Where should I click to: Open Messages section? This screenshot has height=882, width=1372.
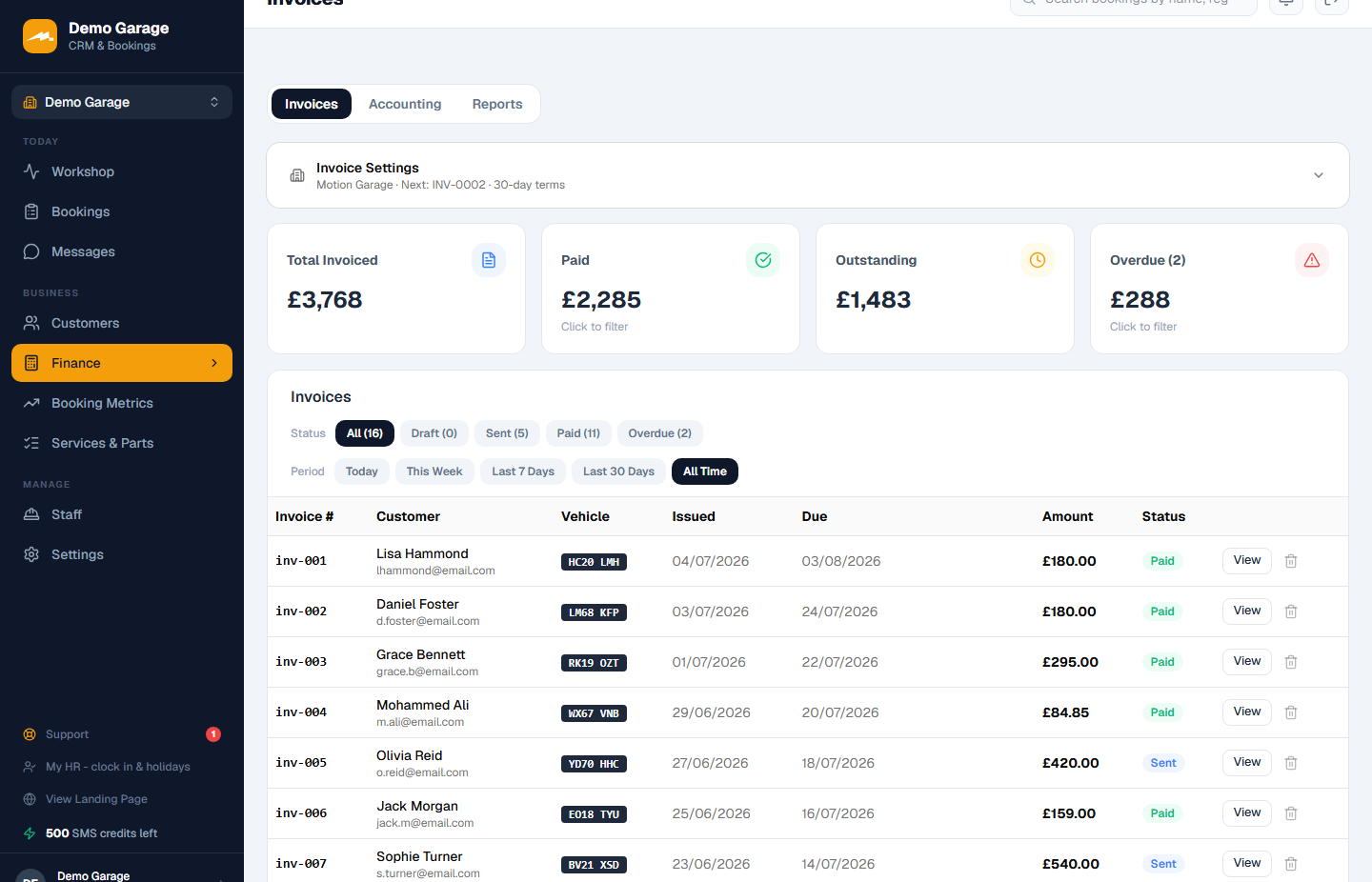coord(122,251)
